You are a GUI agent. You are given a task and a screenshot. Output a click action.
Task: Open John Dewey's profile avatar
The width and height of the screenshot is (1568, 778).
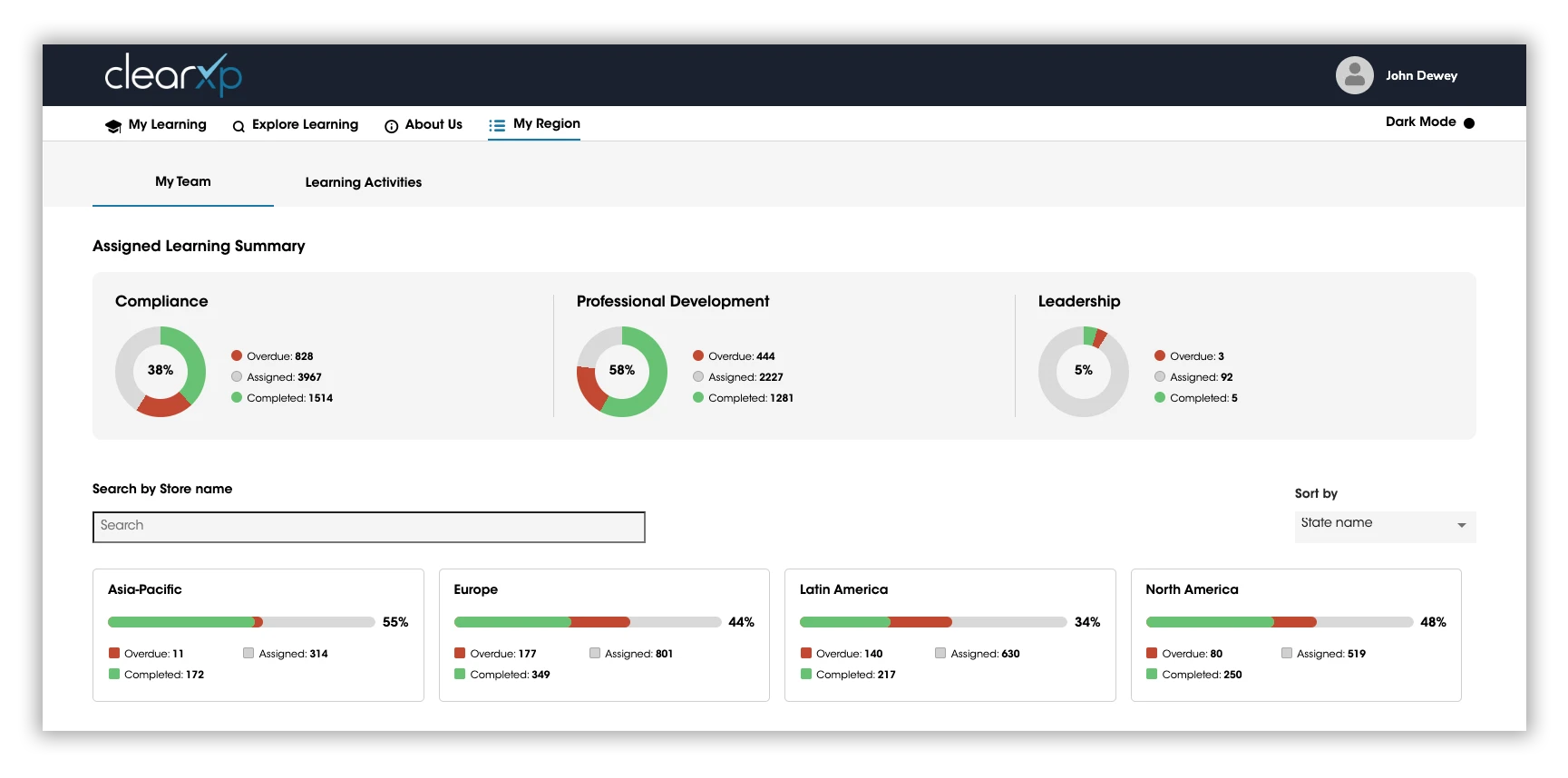(x=1354, y=75)
